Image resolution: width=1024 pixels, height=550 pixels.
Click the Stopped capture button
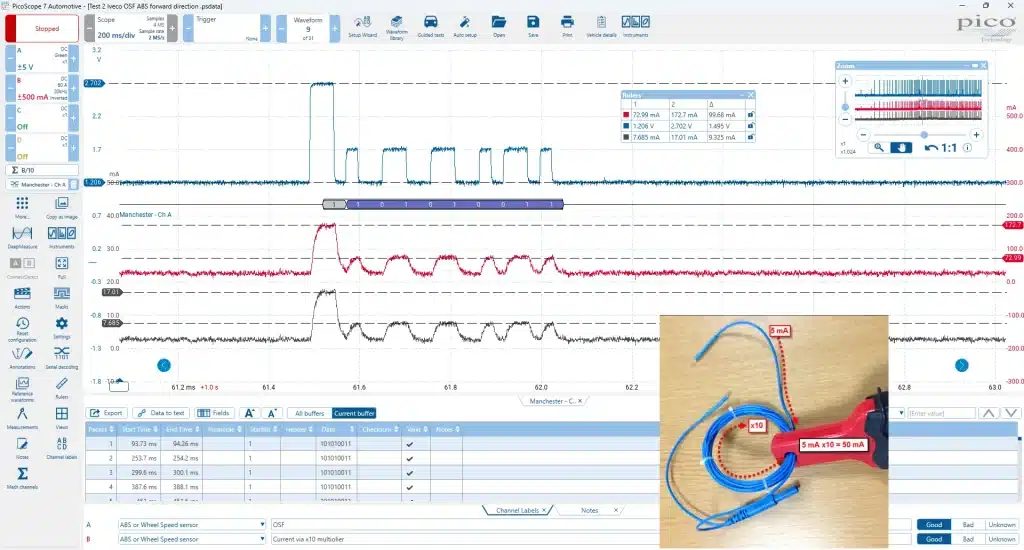[x=42, y=29]
